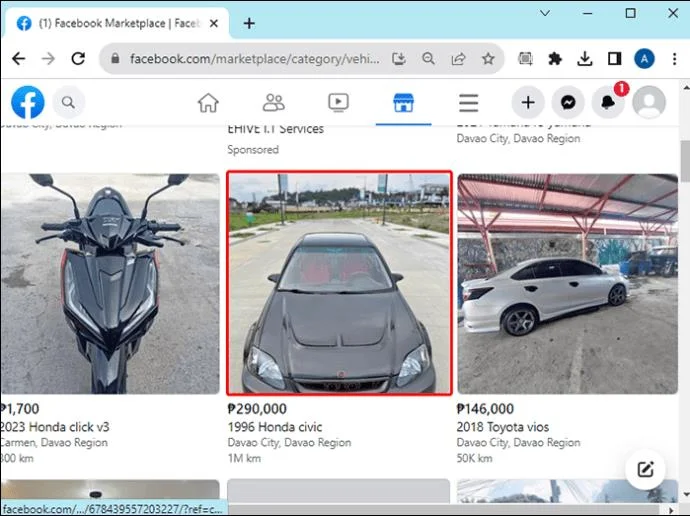The width and height of the screenshot is (690, 516).
Task: Start a new message with compose button
Action: (645, 469)
